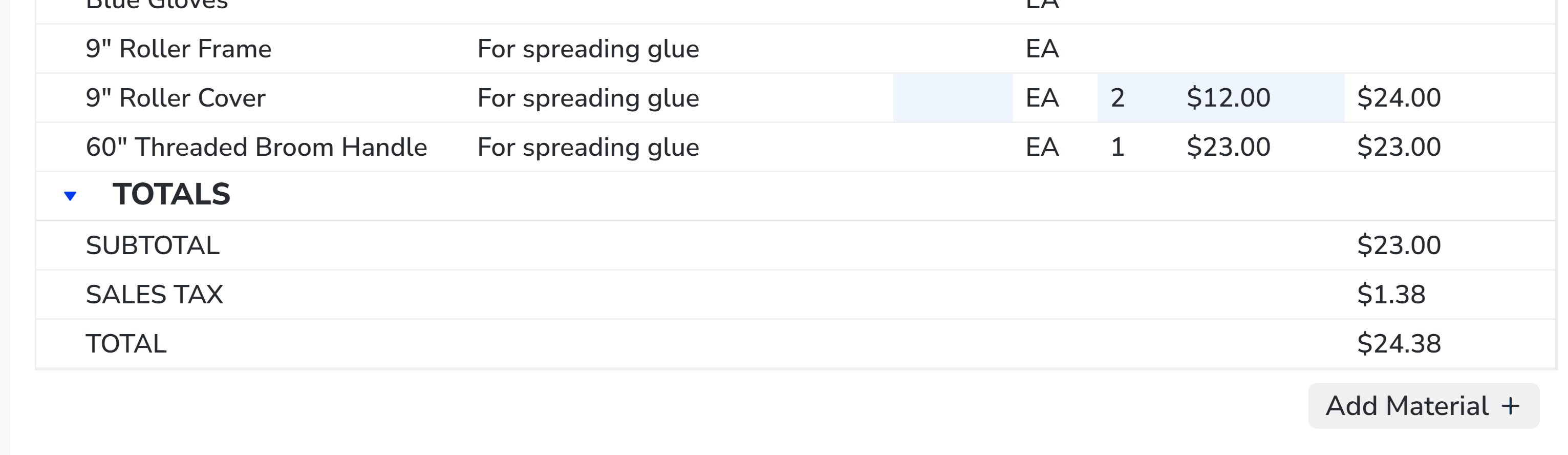Select the $23.00 unit price for Broom Handle

[x=1227, y=147]
